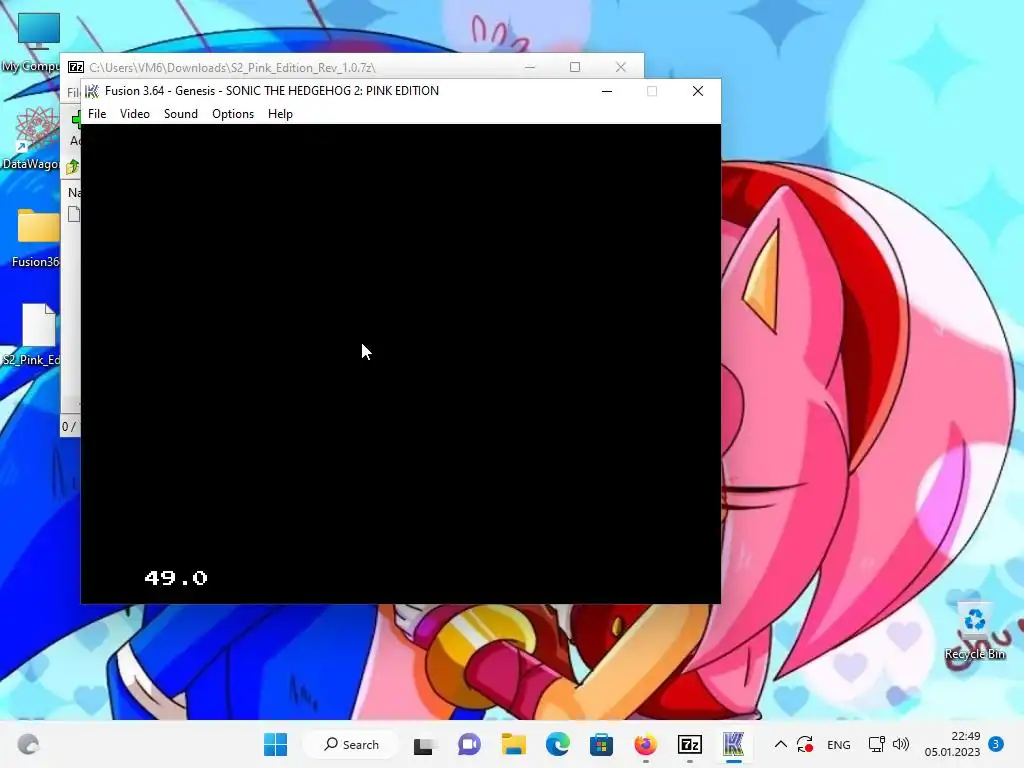
Task: Open the File menu in Fusion
Action: 97,114
